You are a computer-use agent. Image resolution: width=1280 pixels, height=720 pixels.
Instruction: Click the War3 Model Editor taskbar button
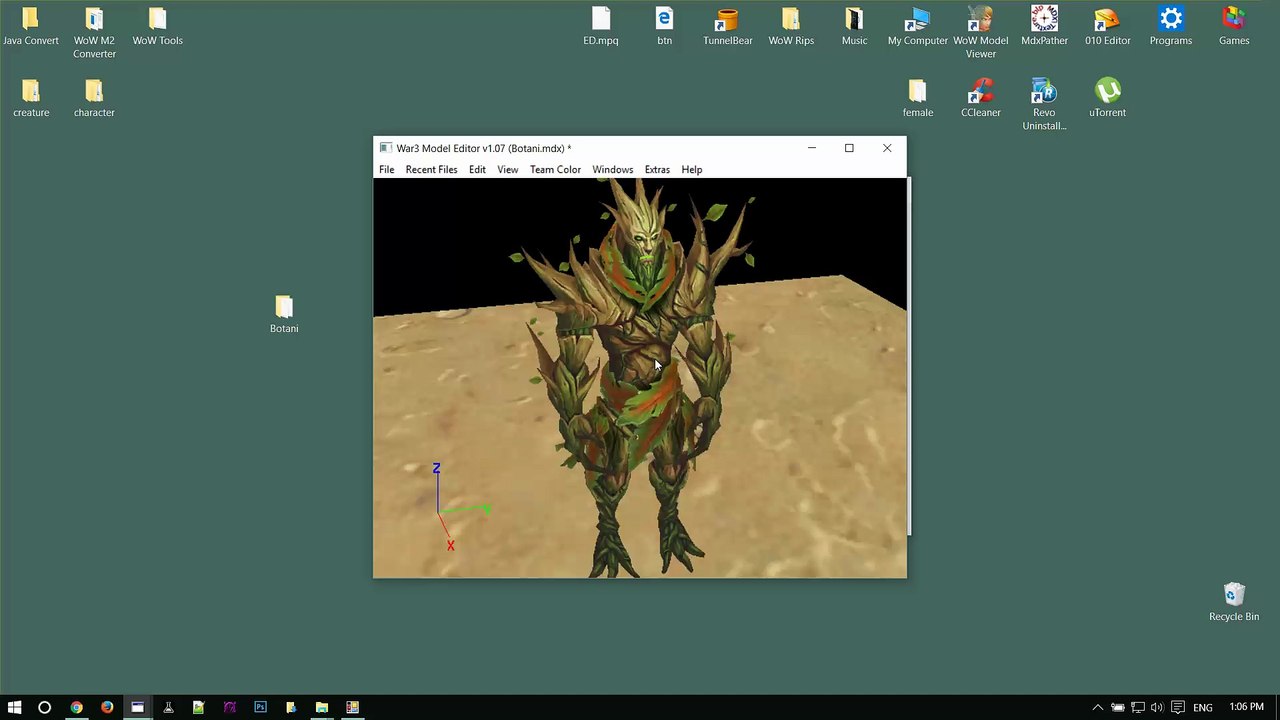137,707
